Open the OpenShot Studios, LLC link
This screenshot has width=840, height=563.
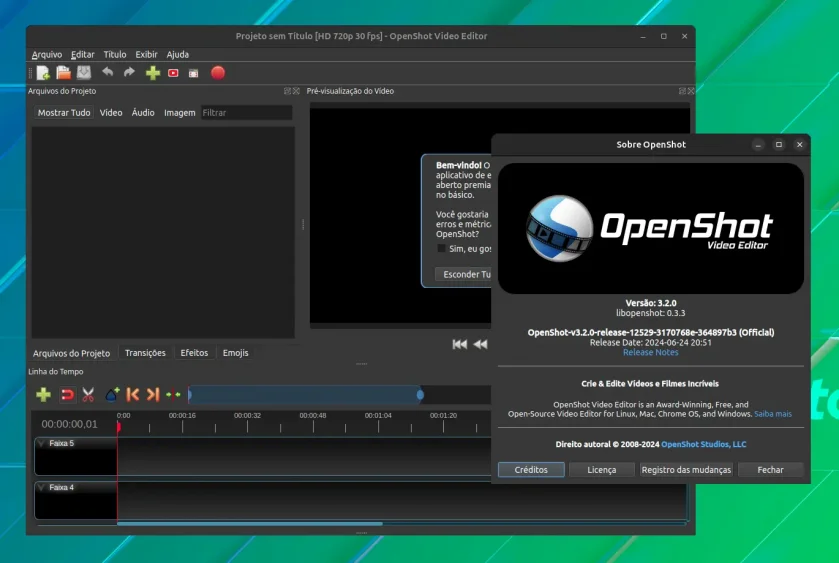point(703,444)
